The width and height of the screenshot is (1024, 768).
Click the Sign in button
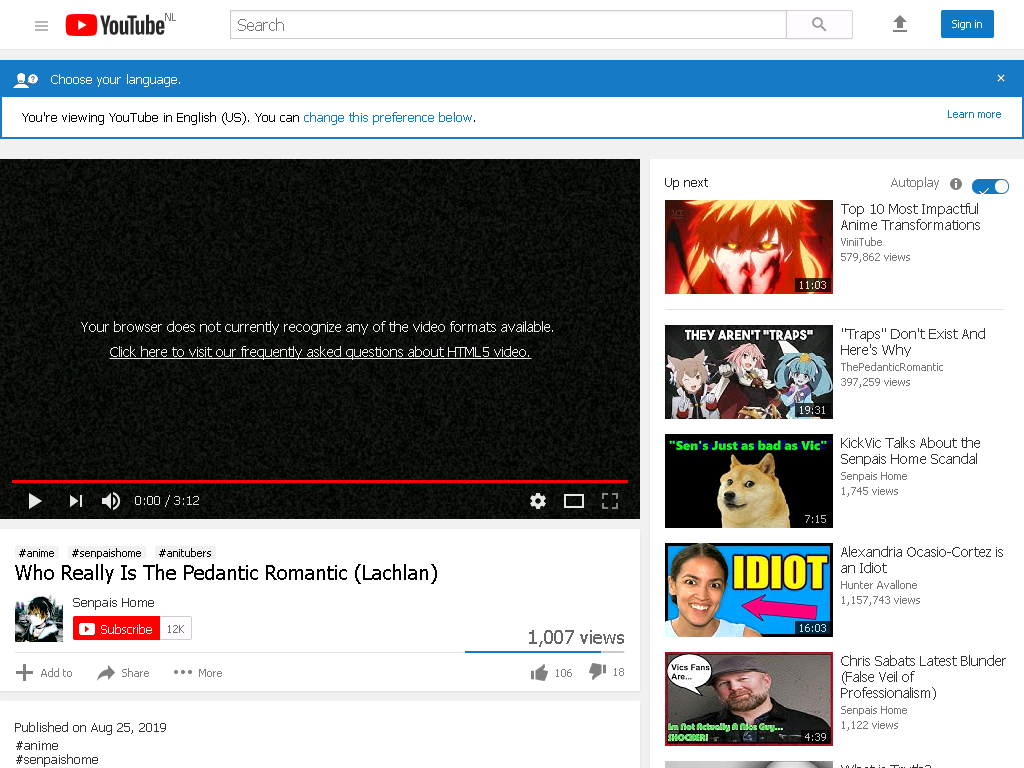tap(967, 24)
